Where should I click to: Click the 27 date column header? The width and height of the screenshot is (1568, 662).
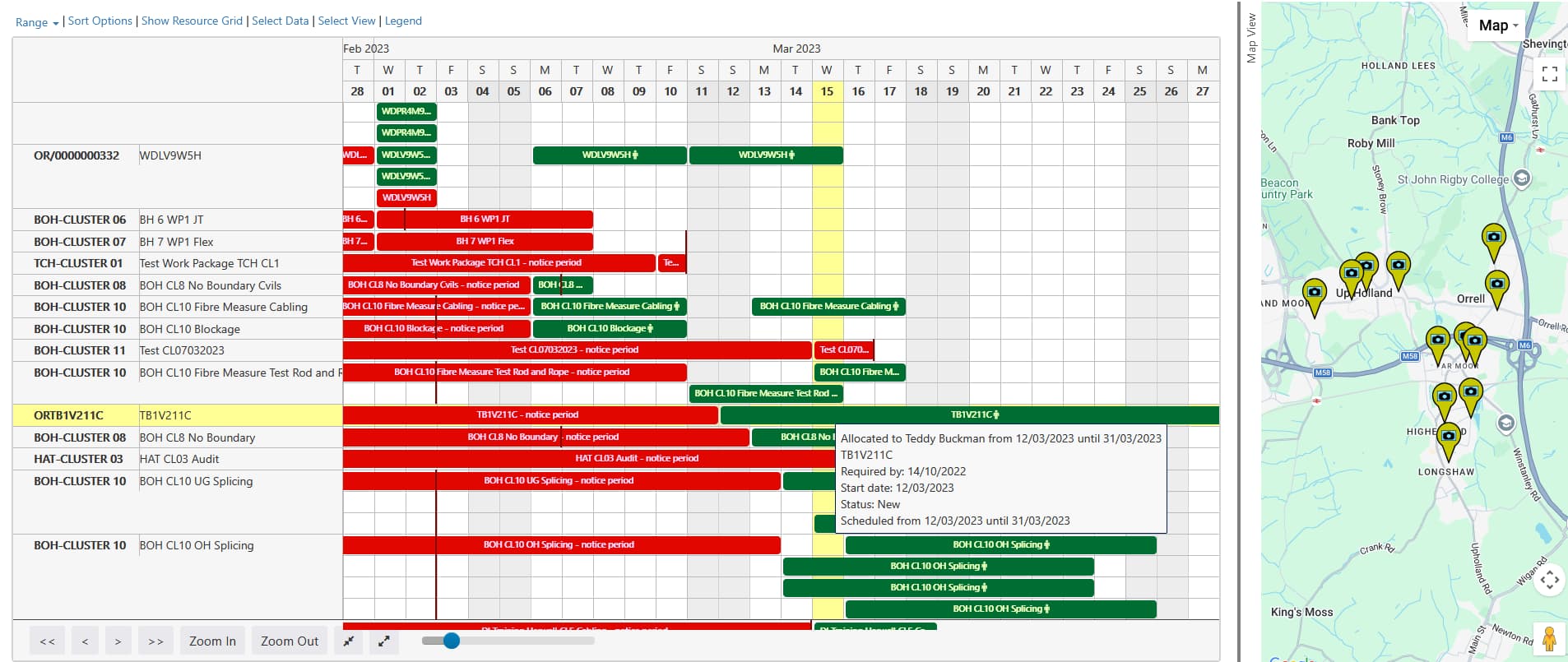coord(1203,91)
